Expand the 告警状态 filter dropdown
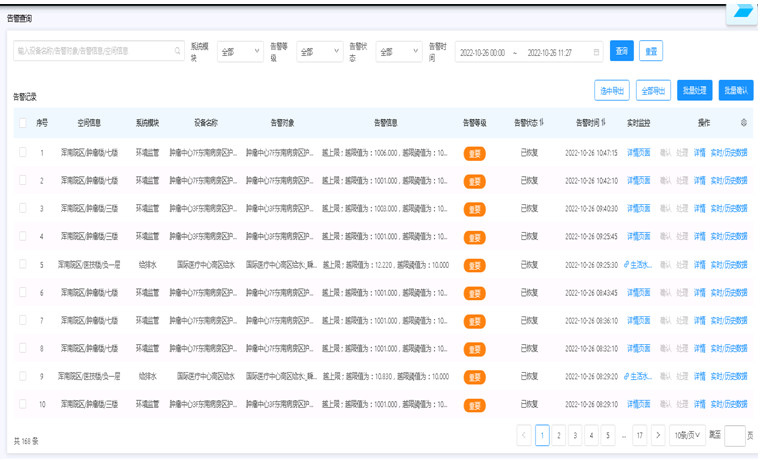761x460 pixels. pos(398,51)
